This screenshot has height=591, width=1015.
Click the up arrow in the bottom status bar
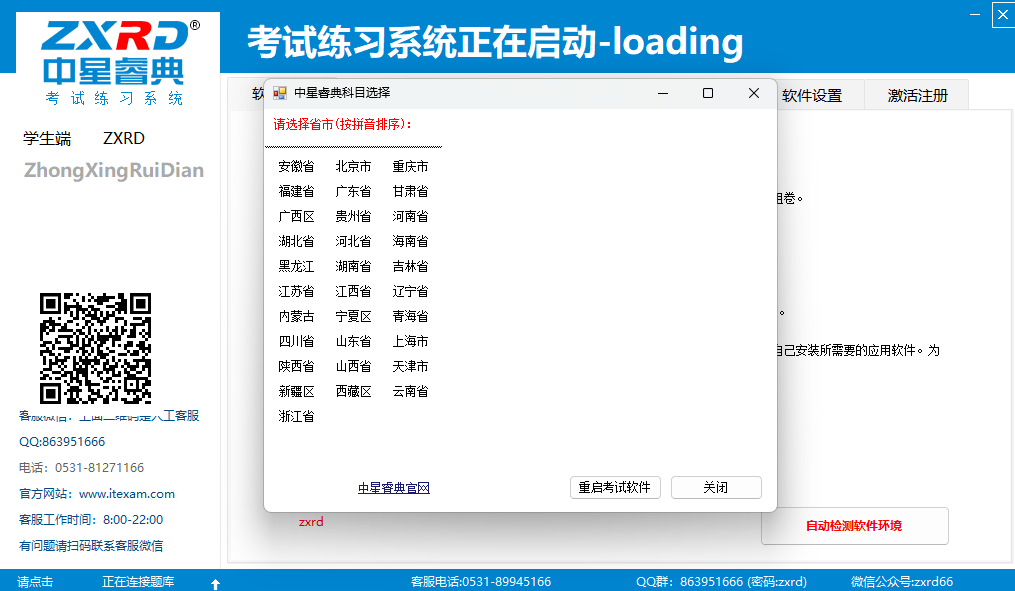click(215, 581)
